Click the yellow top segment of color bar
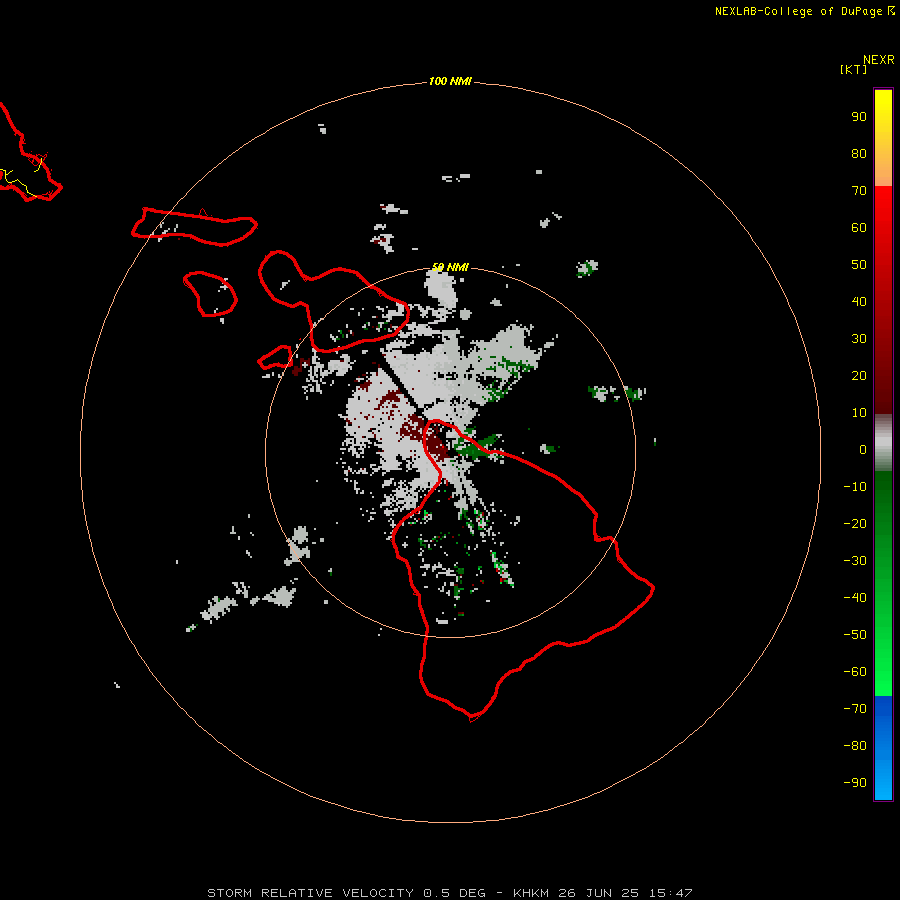This screenshot has width=900, height=900. tap(883, 138)
